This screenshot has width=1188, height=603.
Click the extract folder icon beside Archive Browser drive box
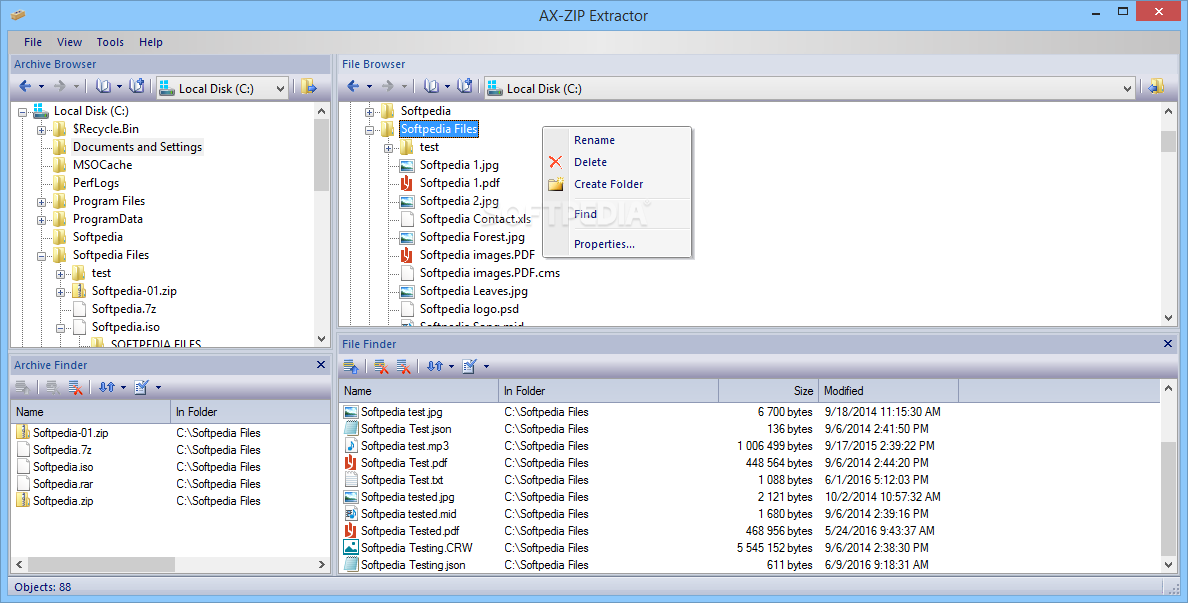tap(309, 87)
